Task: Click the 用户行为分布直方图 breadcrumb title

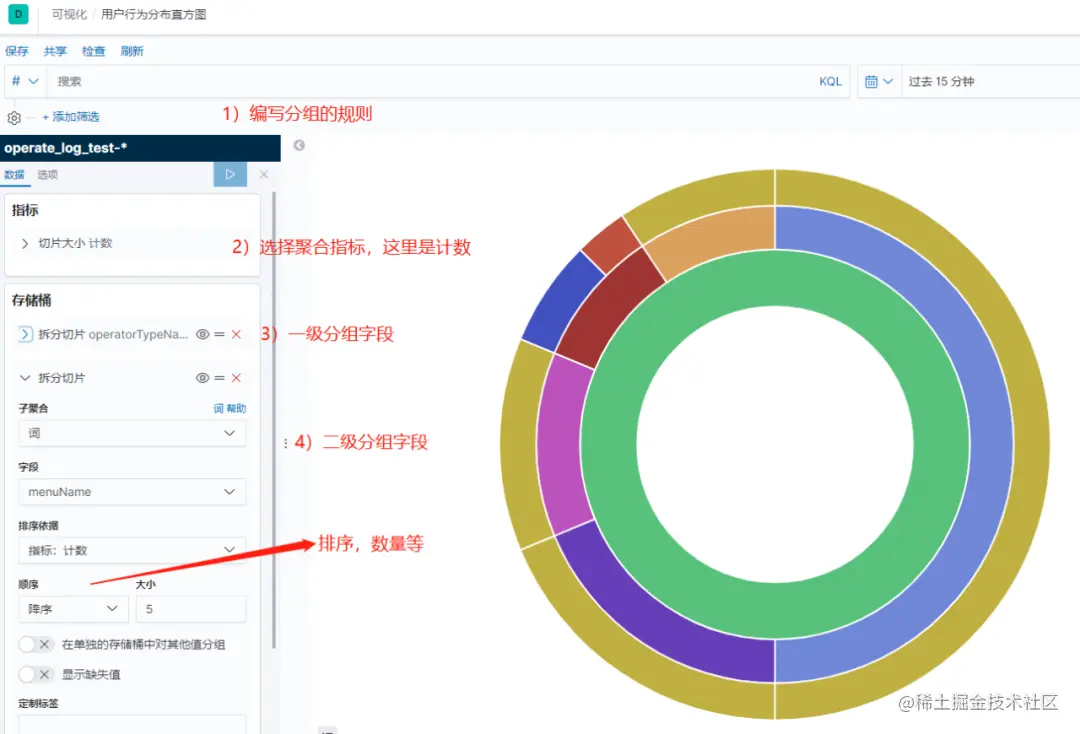Action: click(154, 14)
